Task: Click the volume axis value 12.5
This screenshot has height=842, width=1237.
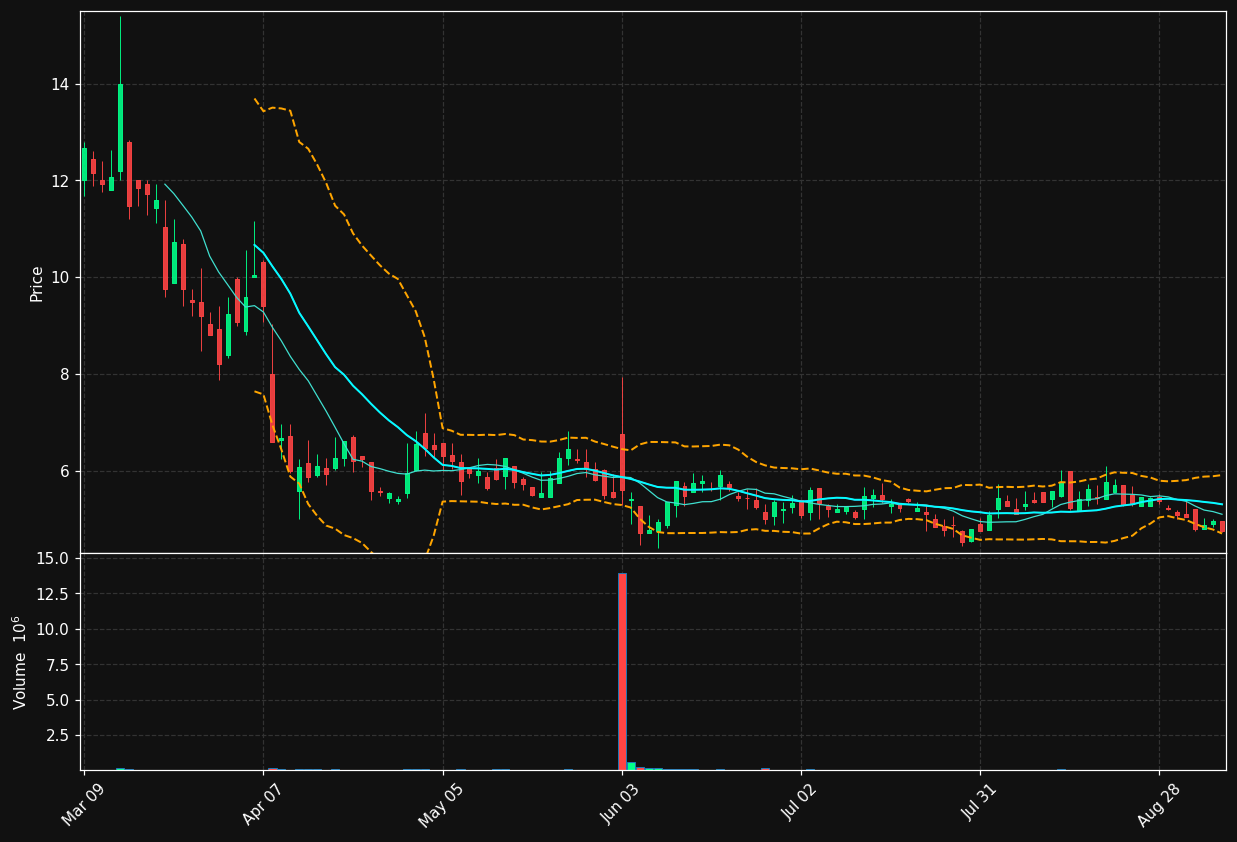Action: tap(53, 594)
